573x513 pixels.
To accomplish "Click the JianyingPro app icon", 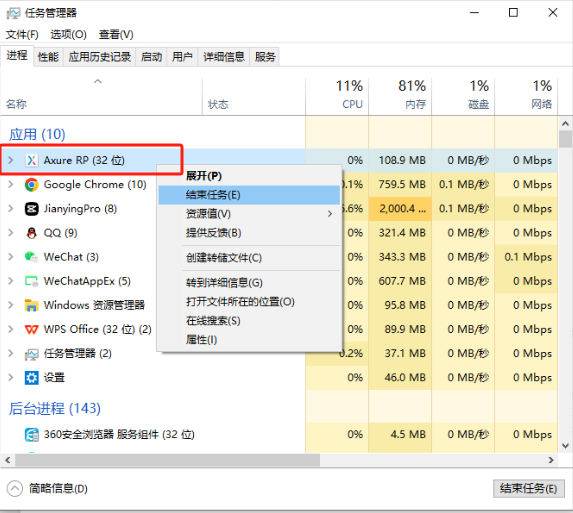I will tap(32, 209).
